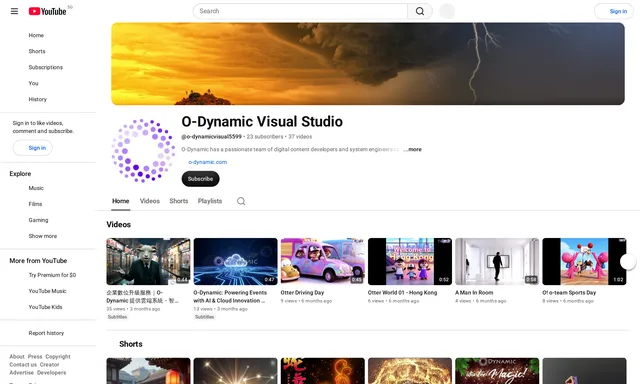Click the Developers footer link
This screenshot has height=384, width=640.
point(51,373)
